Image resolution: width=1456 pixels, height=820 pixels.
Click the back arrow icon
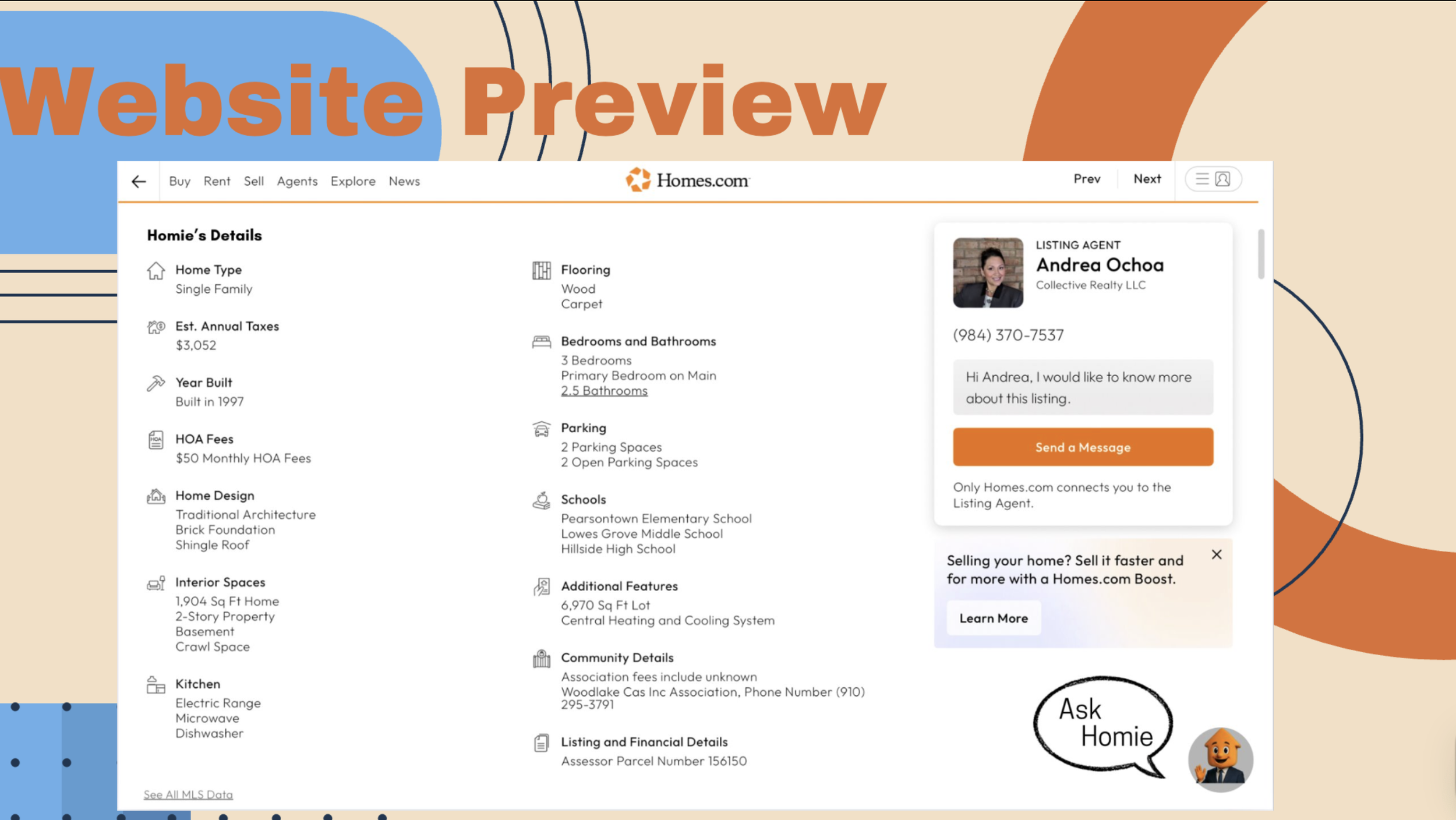pos(139,182)
